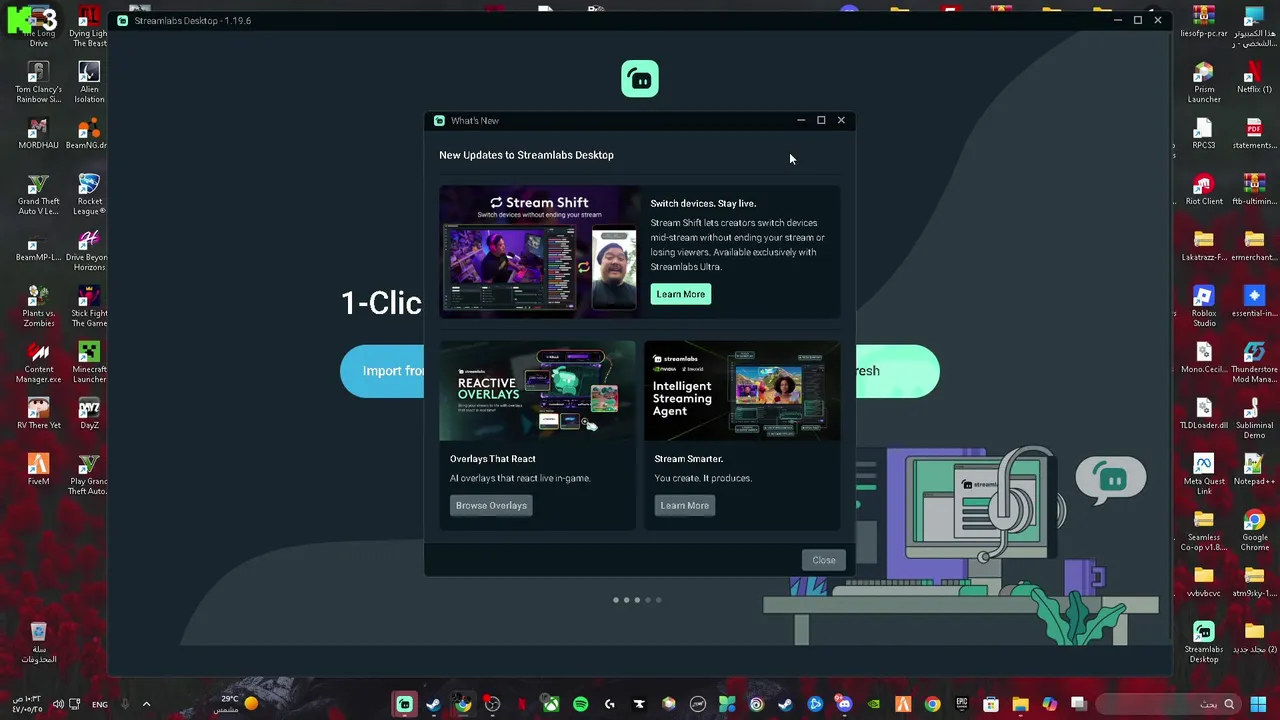Open the Reactive Overlays thumbnail
Viewport: 1280px width, 720px height.
(537, 391)
